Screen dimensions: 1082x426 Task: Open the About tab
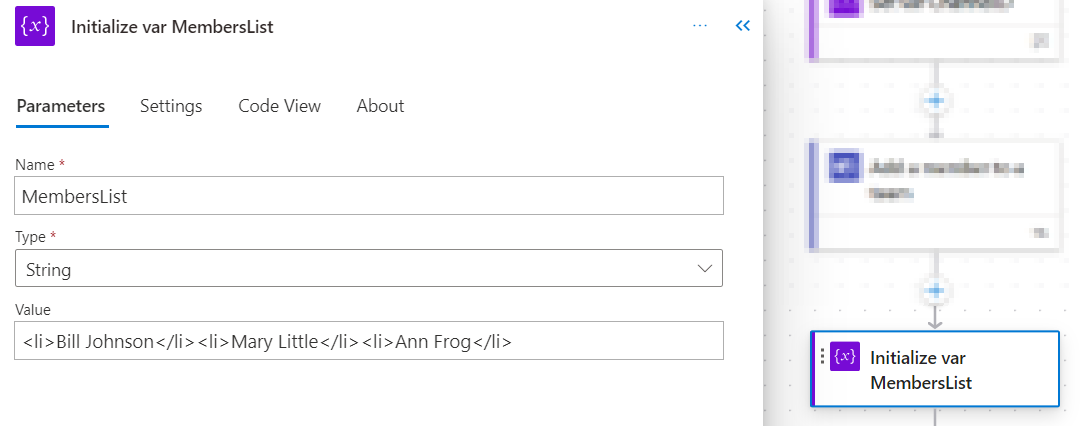[380, 106]
